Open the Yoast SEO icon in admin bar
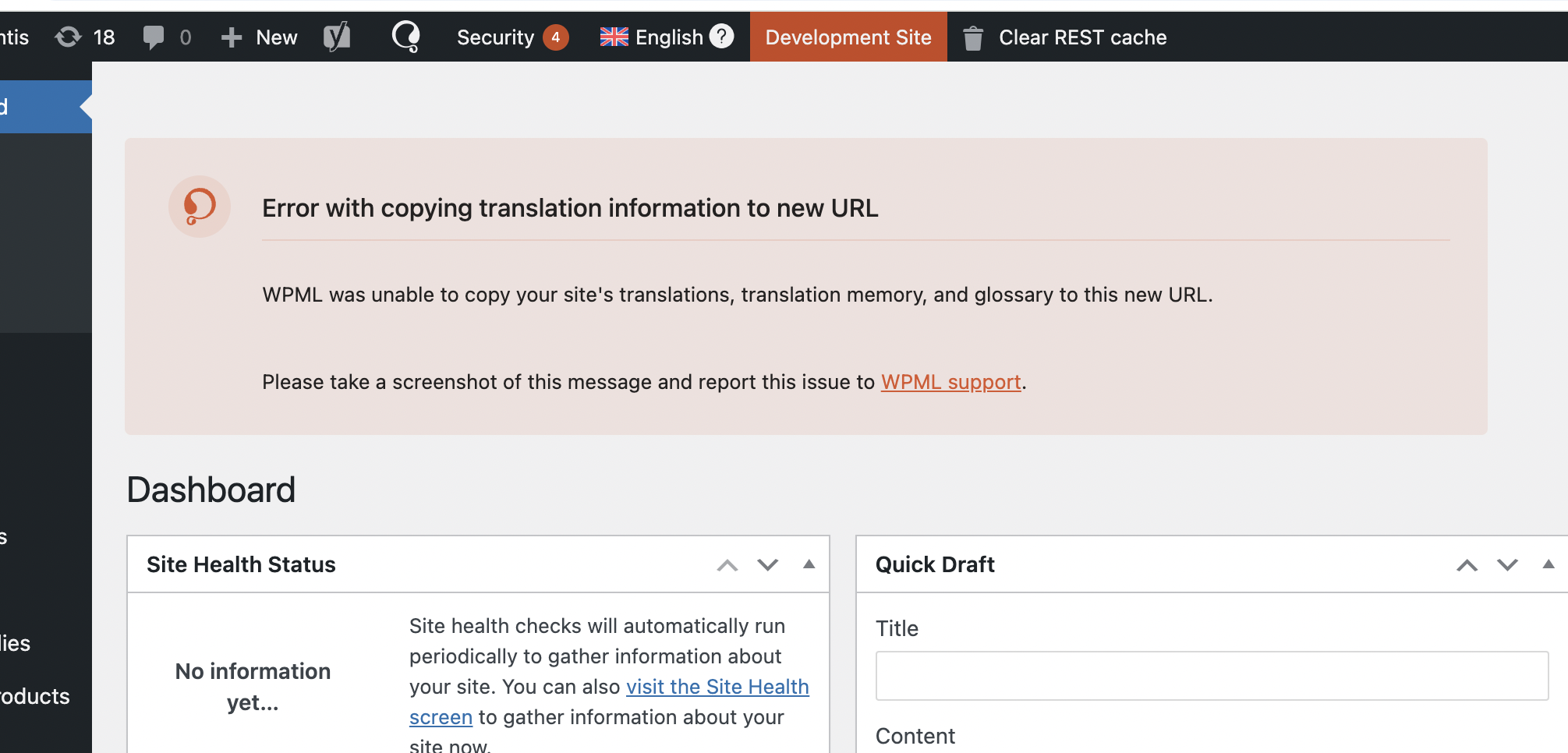The image size is (1568, 753). point(337,37)
